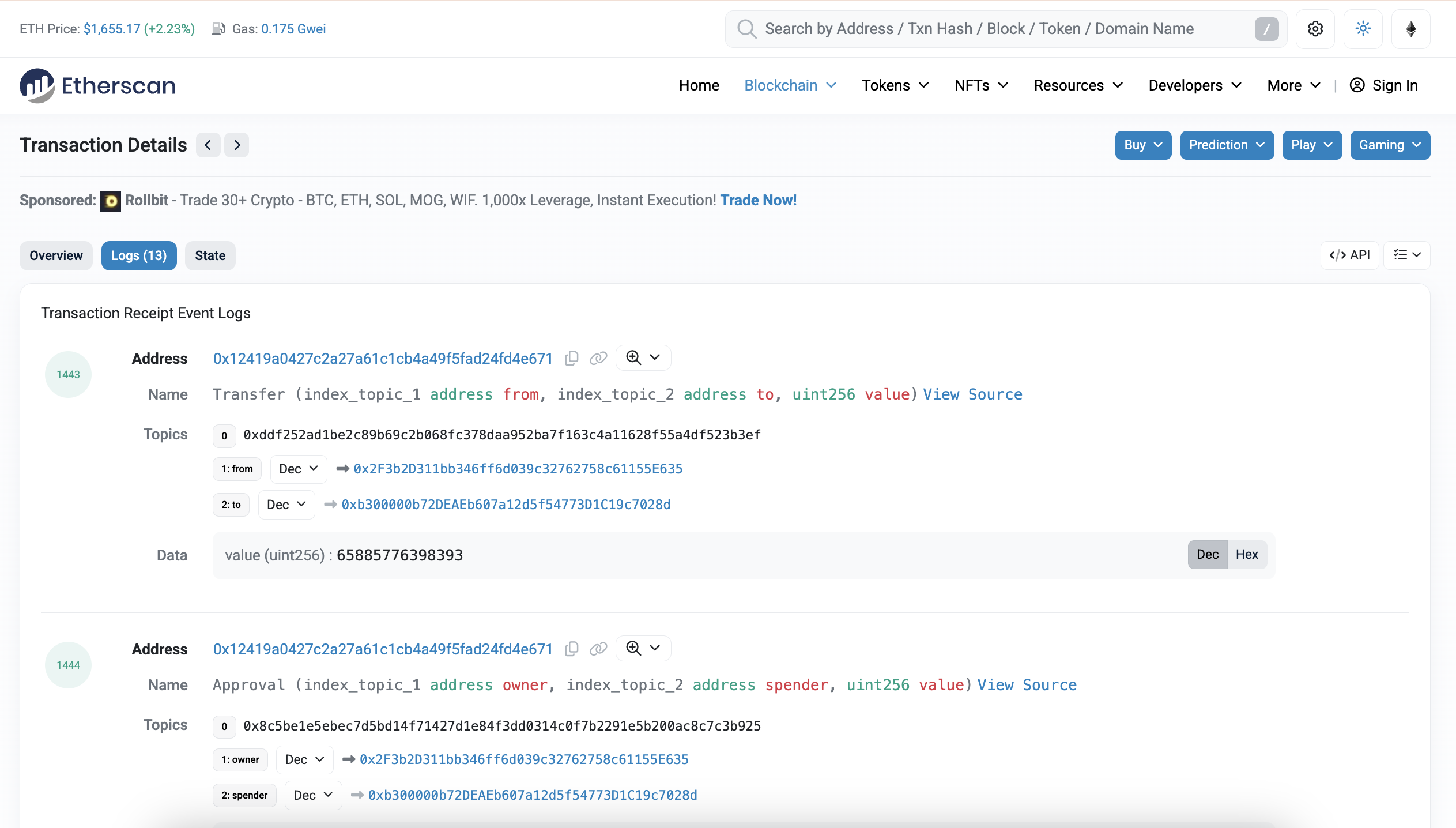Open the Resources menu
1456x828 pixels.
click(1078, 85)
